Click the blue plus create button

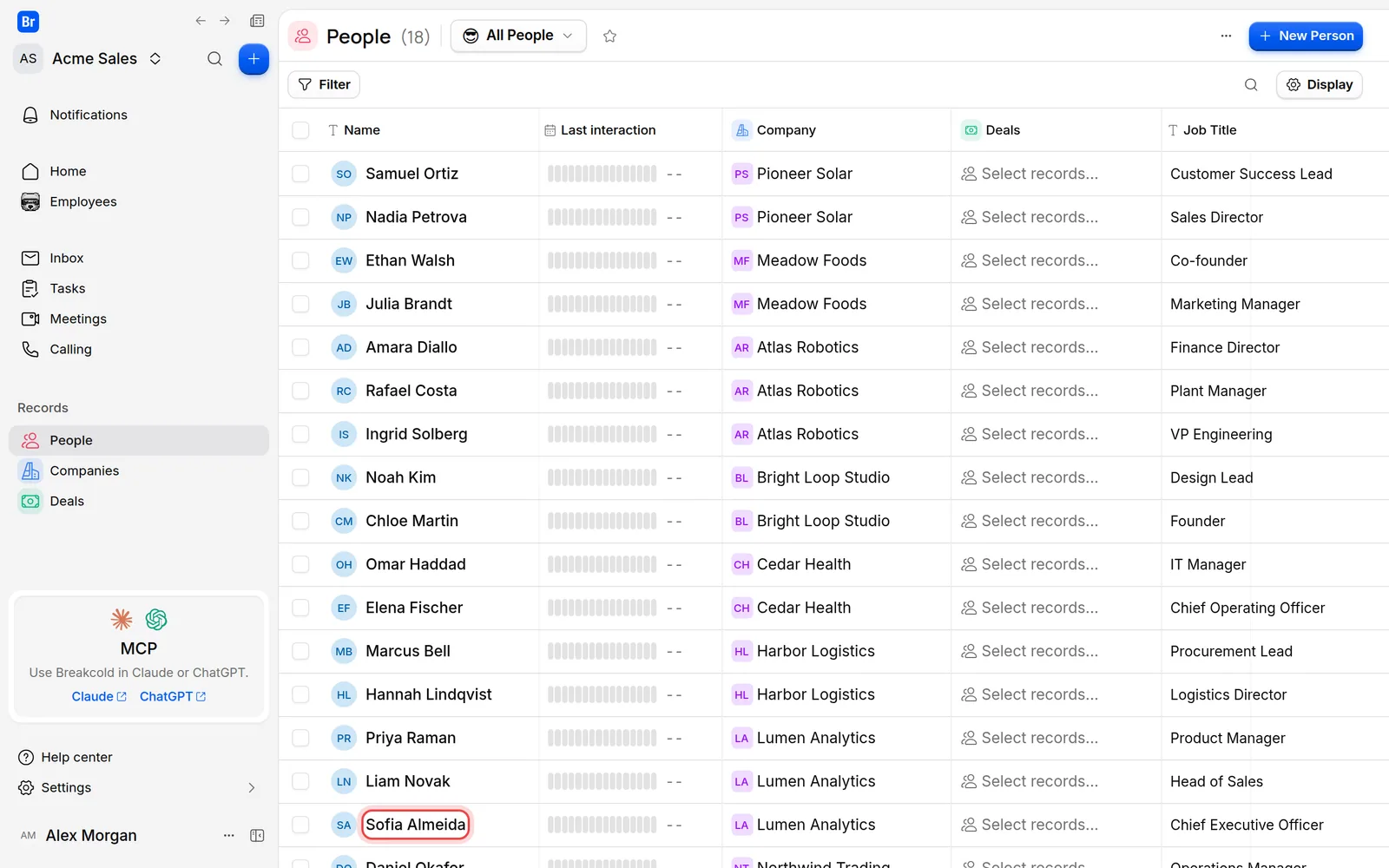coord(253,58)
